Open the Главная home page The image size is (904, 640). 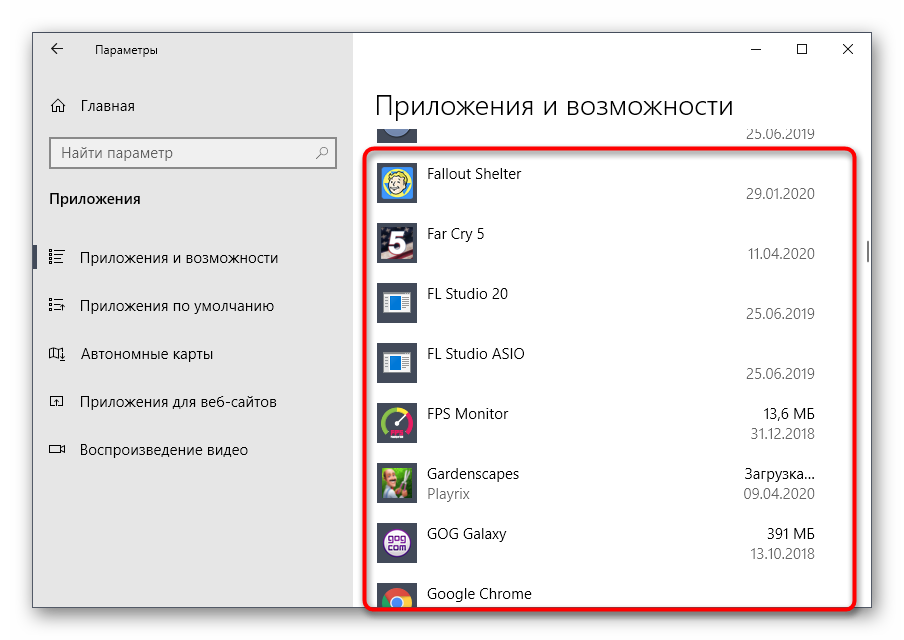point(107,106)
